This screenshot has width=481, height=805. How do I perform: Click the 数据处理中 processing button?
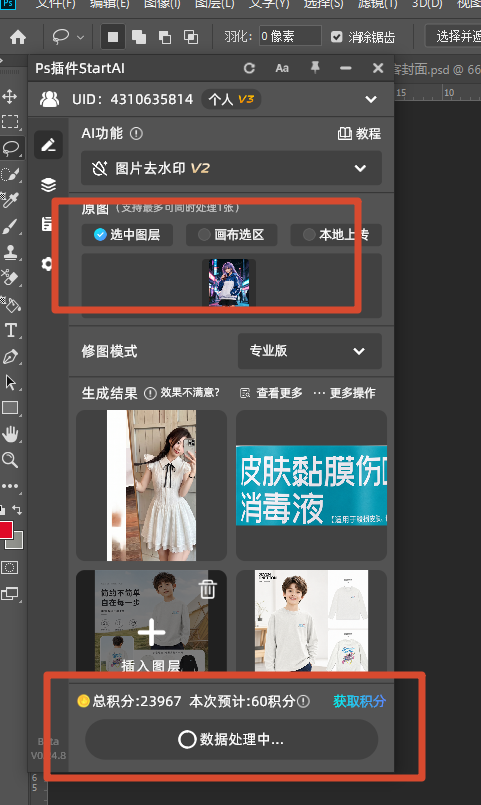(232, 739)
